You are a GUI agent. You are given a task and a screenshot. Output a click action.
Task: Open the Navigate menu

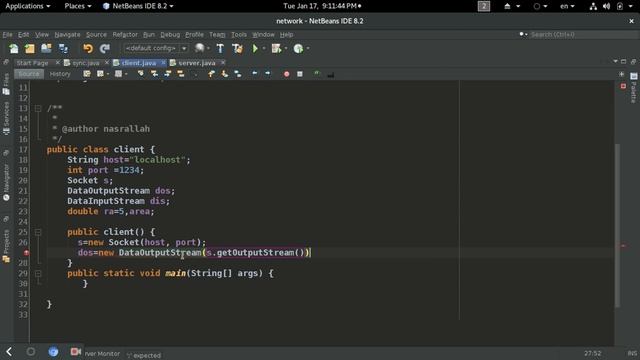(67, 35)
